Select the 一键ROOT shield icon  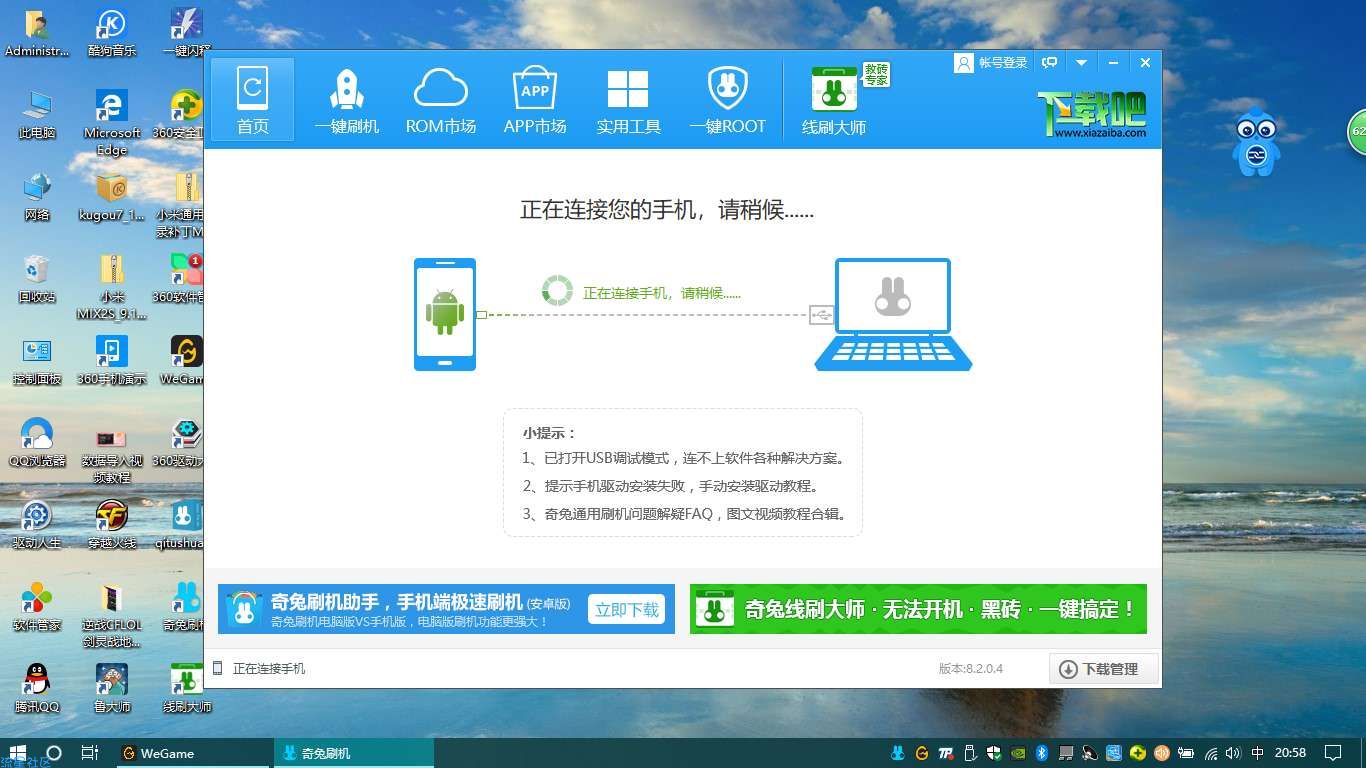[727, 101]
